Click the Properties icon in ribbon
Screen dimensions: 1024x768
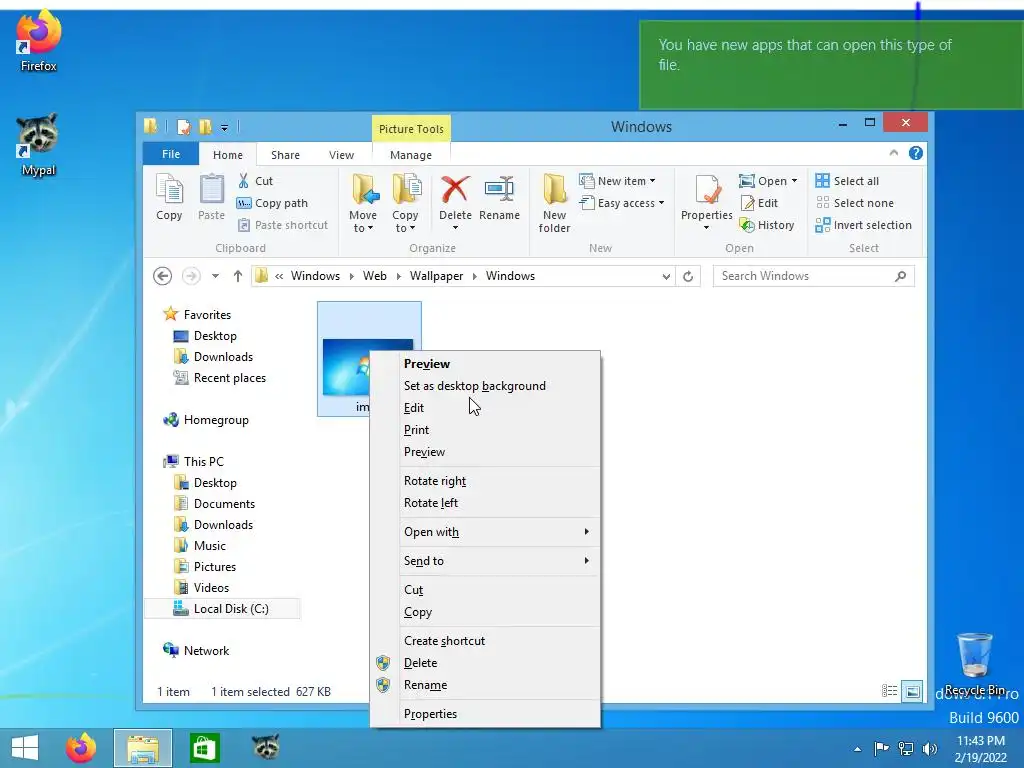[x=707, y=190]
